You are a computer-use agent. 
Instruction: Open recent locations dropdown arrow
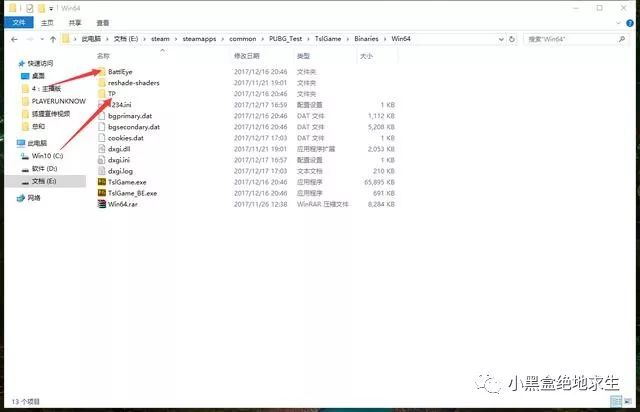click(42, 39)
